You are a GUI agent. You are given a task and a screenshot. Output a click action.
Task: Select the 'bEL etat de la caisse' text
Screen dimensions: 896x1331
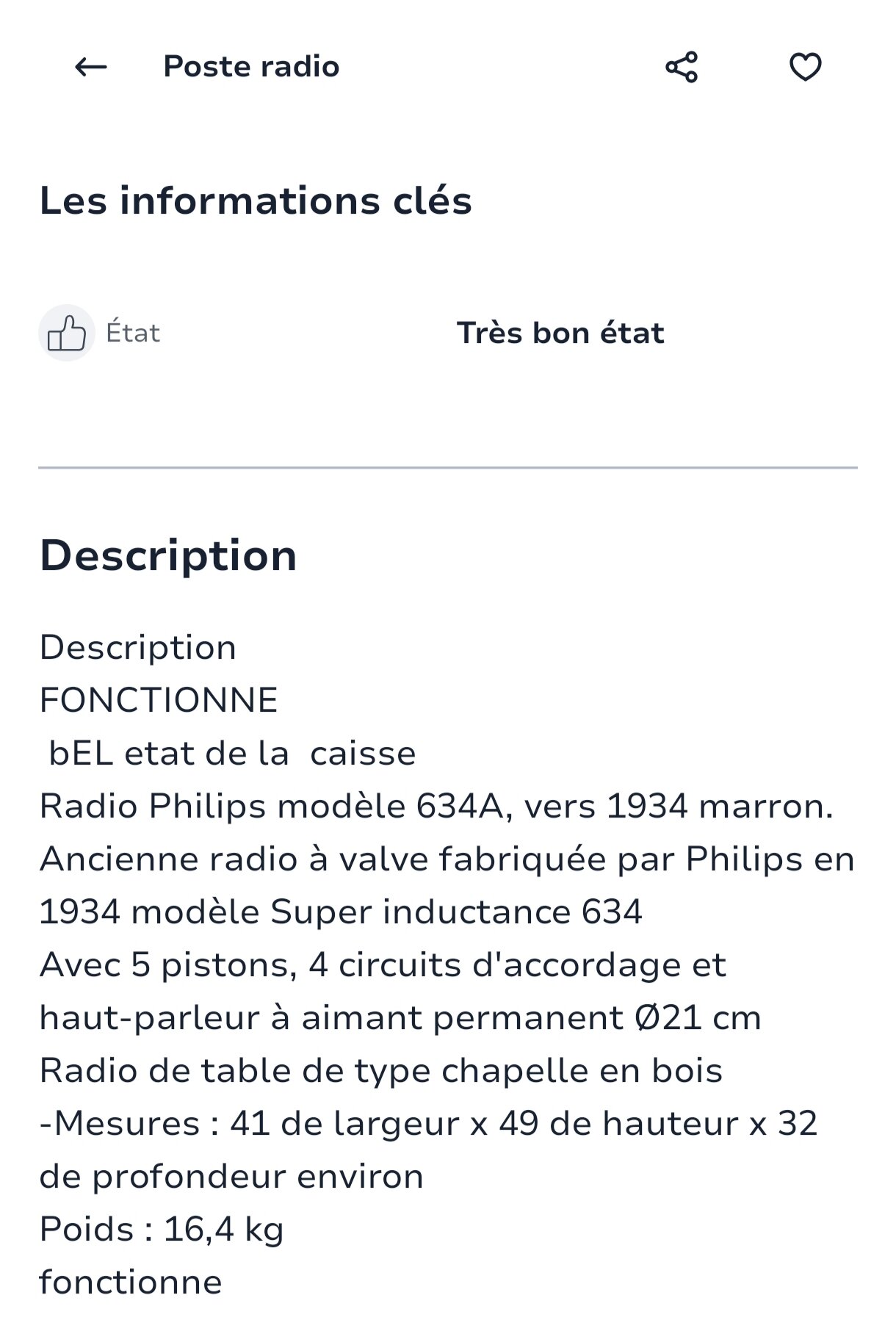click(232, 754)
